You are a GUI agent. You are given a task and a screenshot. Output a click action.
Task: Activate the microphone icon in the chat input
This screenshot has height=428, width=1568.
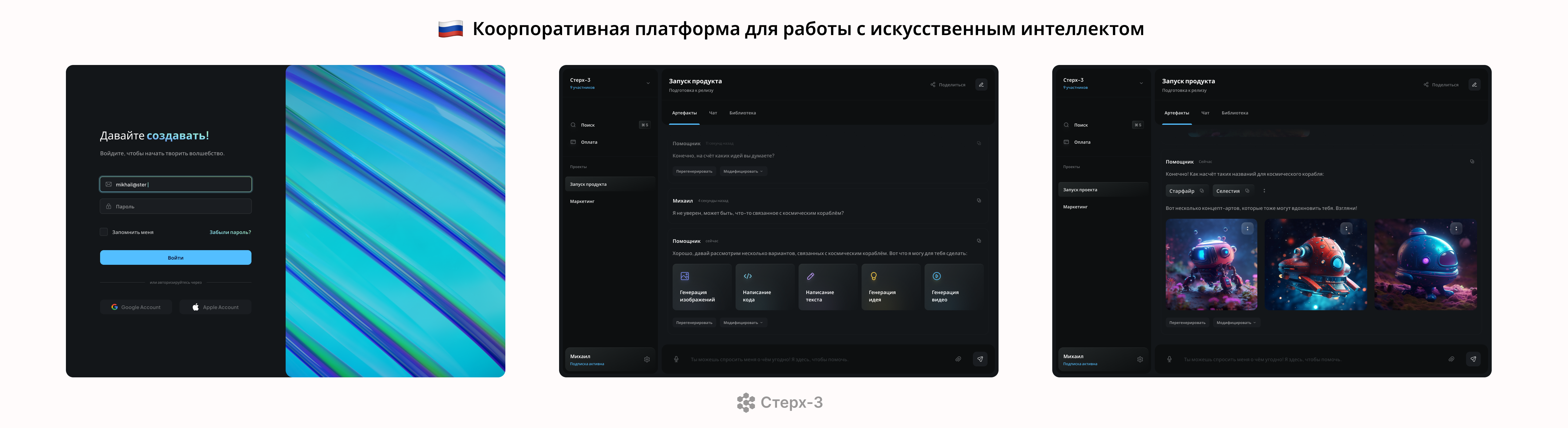coord(677,358)
